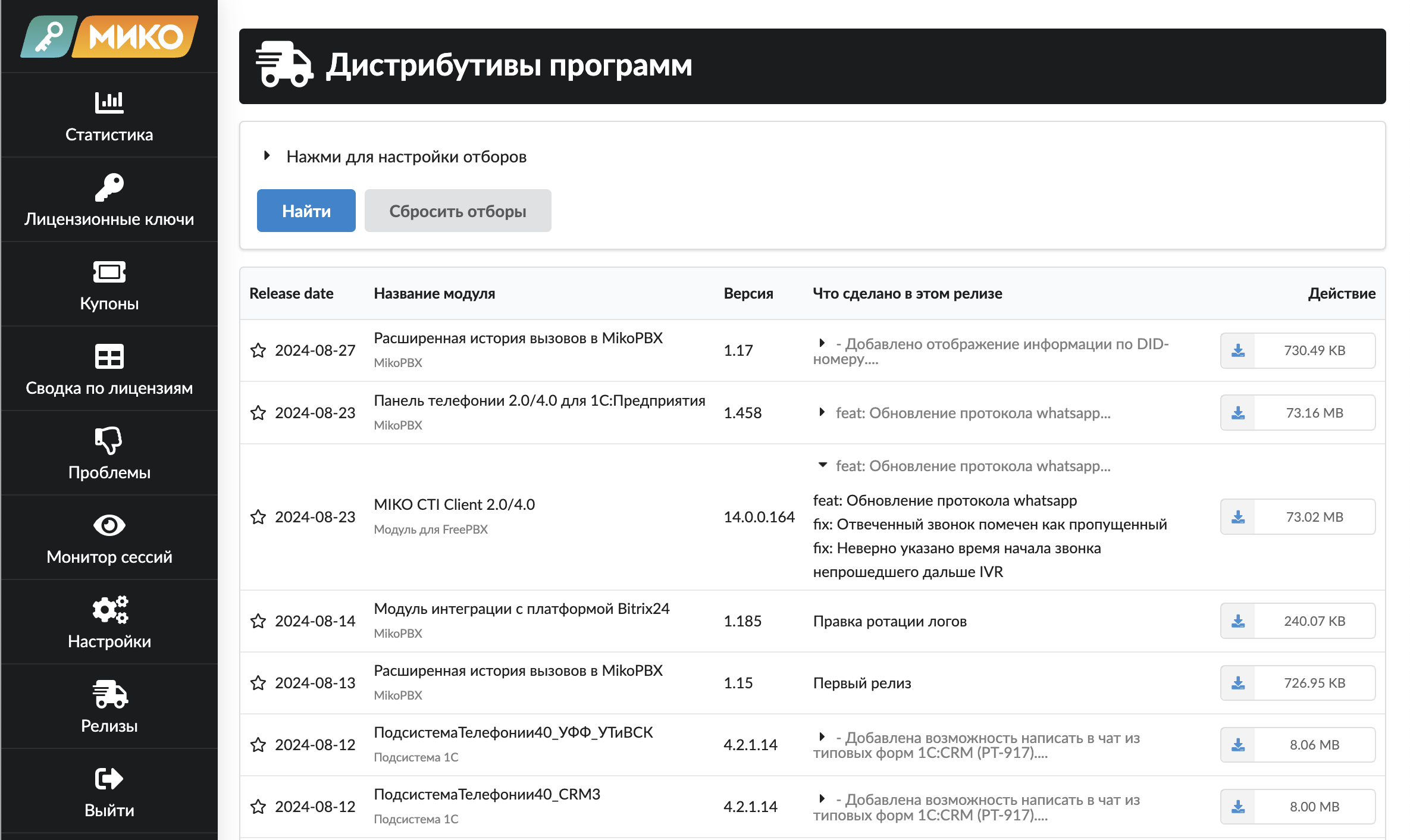Click the Выйти sign-out icon
1410x840 pixels.
tap(109, 779)
